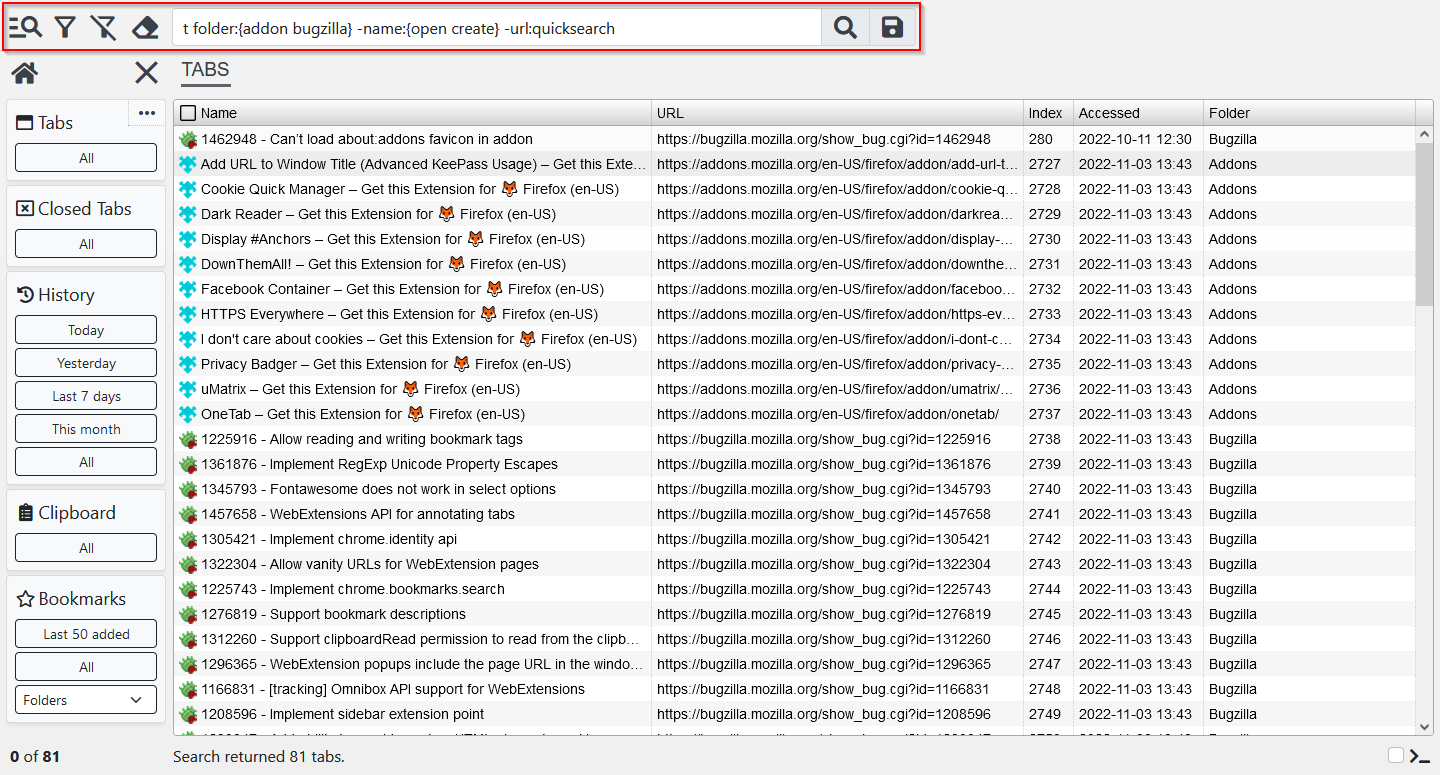
Task: Show All under Clipboard
Action: tap(86, 548)
